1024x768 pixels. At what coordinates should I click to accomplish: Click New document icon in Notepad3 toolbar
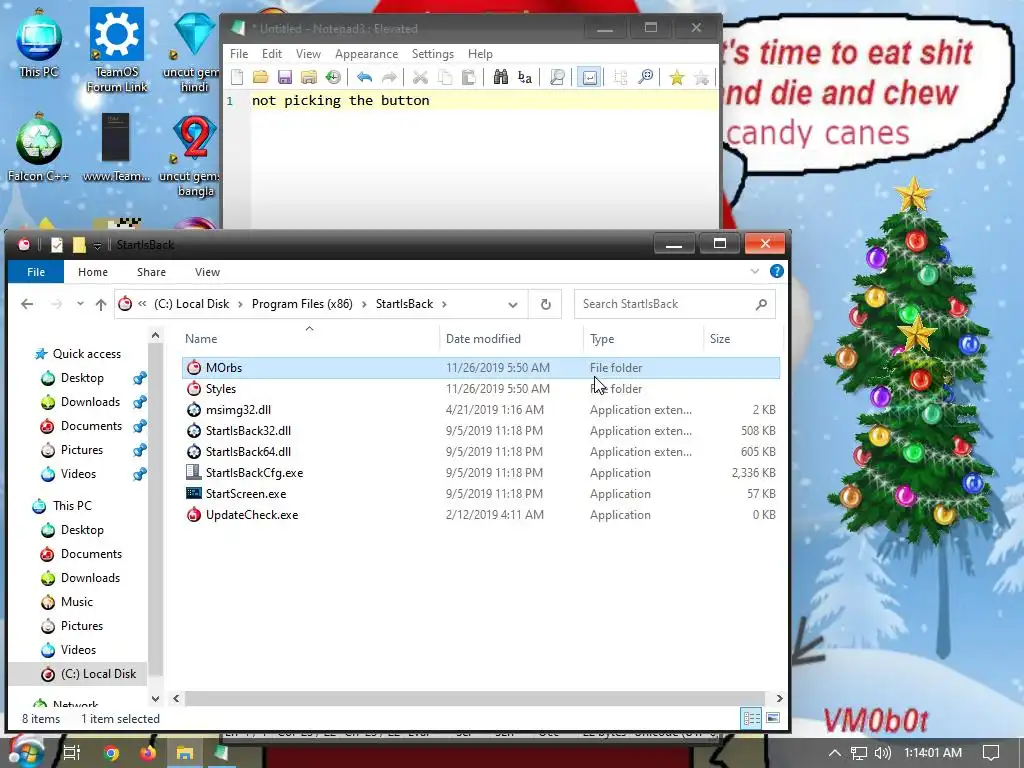point(237,77)
